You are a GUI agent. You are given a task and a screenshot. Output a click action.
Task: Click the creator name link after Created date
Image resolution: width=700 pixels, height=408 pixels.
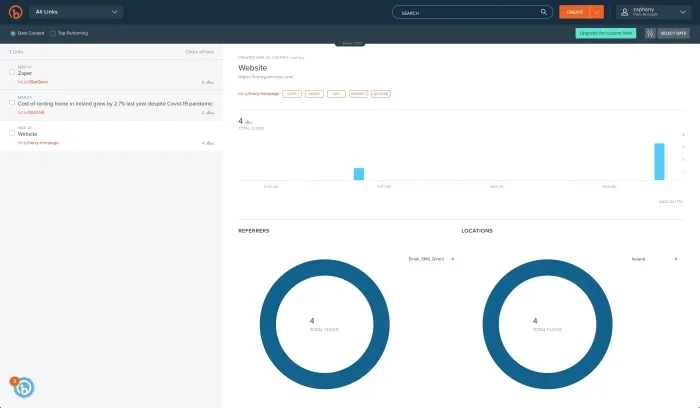297,58
